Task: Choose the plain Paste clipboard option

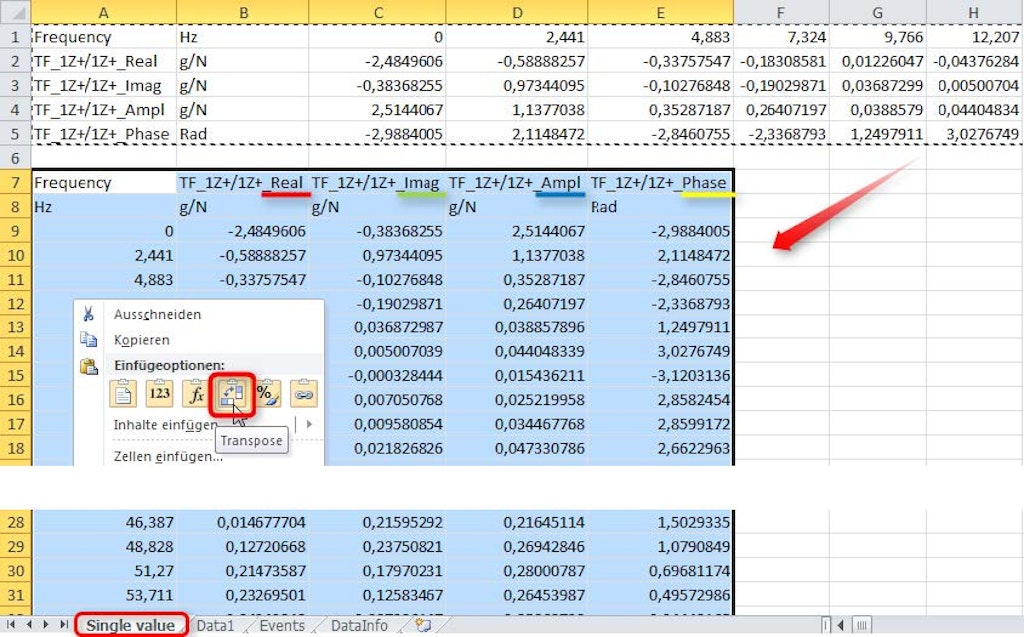Action: click(x=123, y=393)
